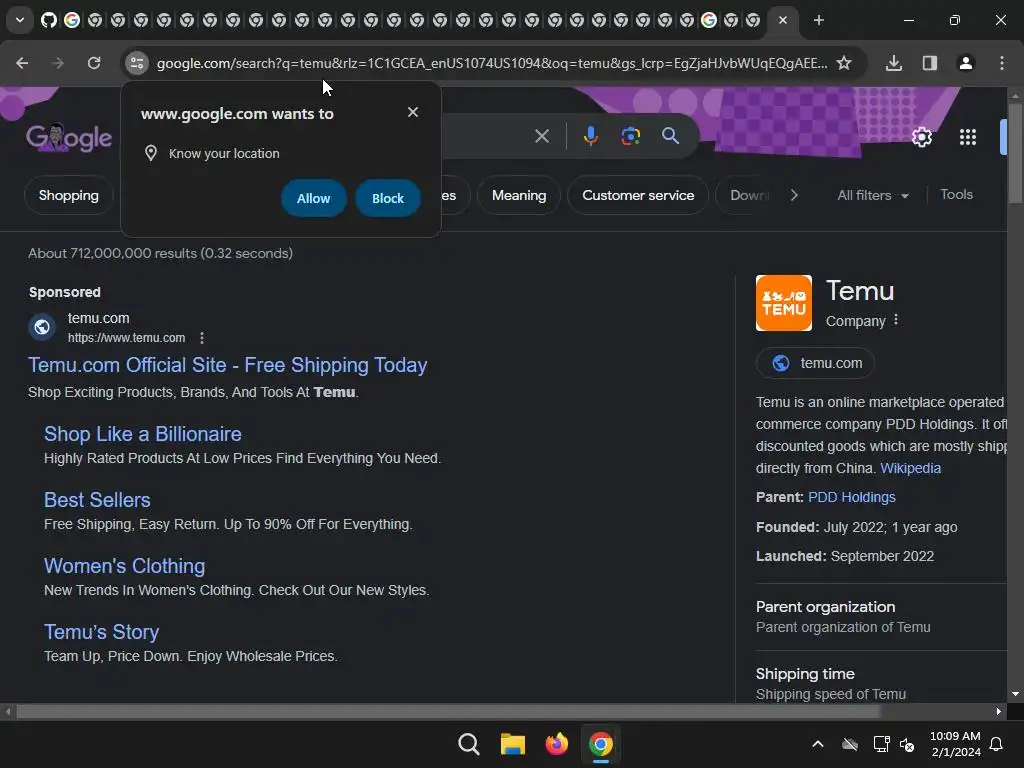This screenshot has width=1024, height=768.
Task: Show hidden system tray icons
Action: click(x=818, y=744)
